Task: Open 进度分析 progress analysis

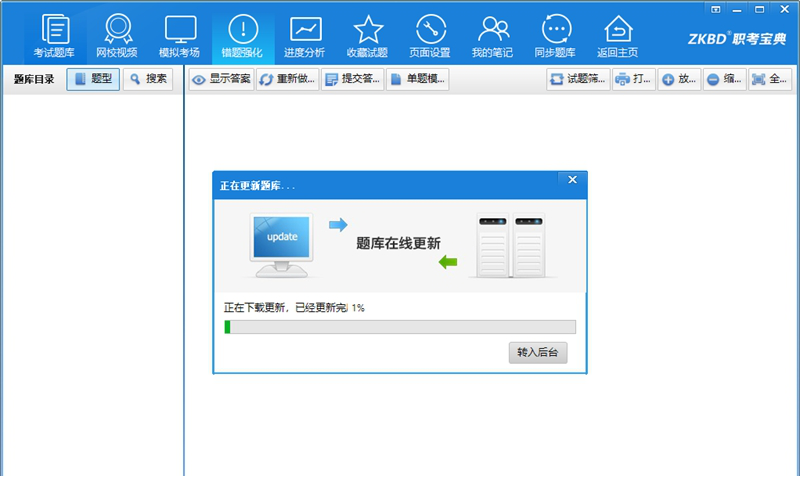Action: [x=305, y=36]
